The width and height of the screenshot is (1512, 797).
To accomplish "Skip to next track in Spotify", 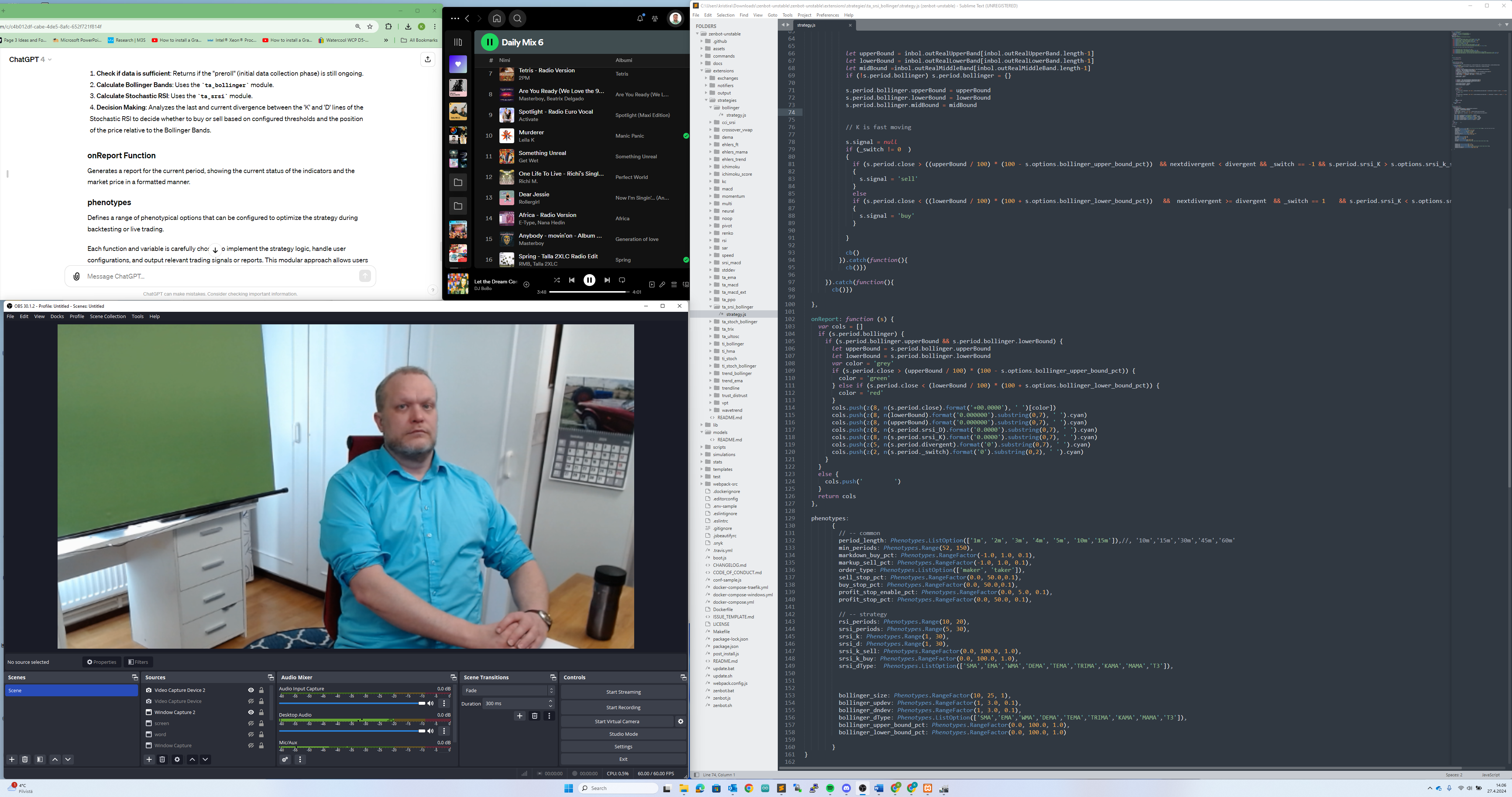I will 607,280.
